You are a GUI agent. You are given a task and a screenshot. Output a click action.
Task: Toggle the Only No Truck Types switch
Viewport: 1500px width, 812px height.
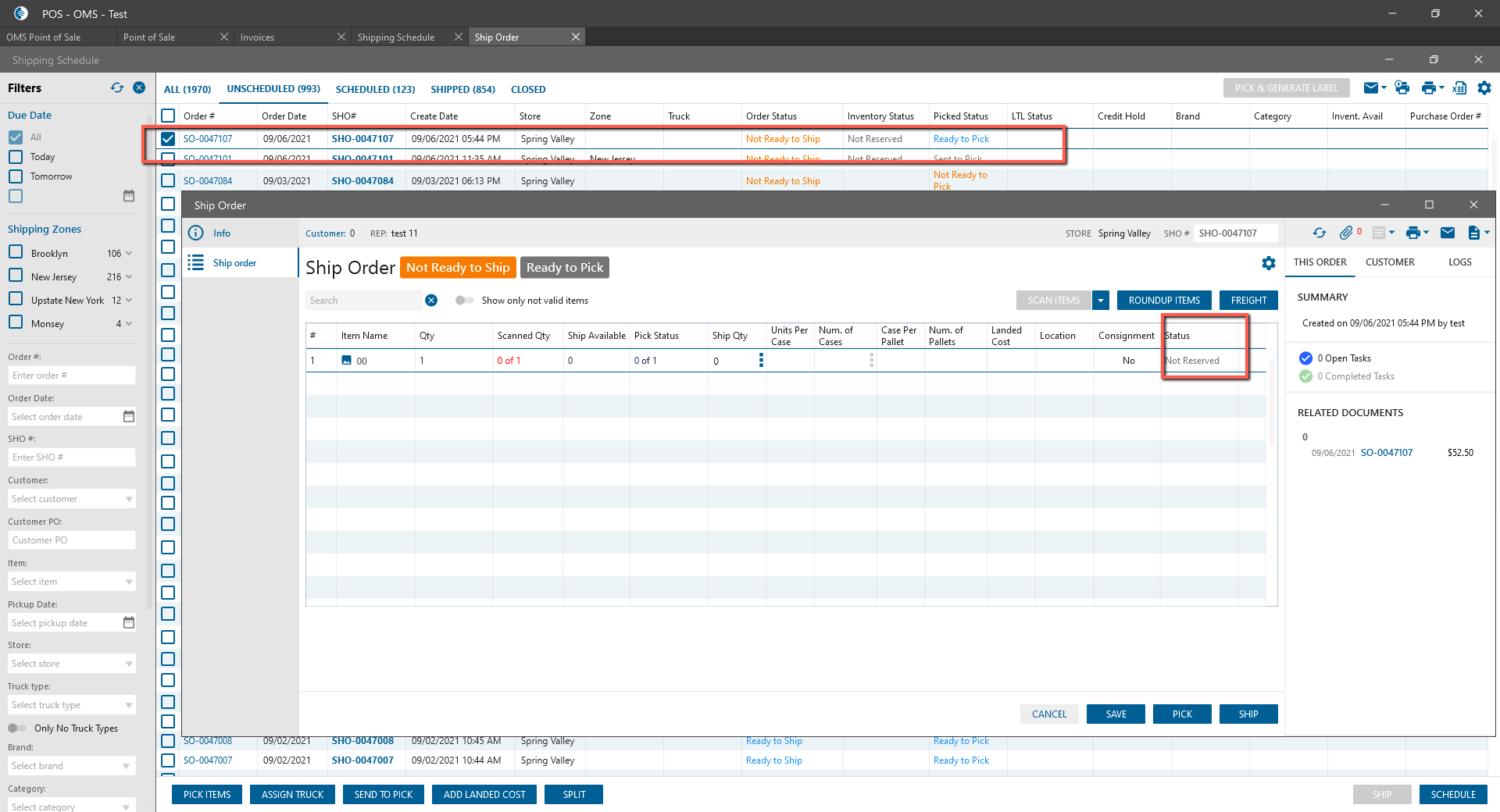pyautogui.click(x=17, y=728)
